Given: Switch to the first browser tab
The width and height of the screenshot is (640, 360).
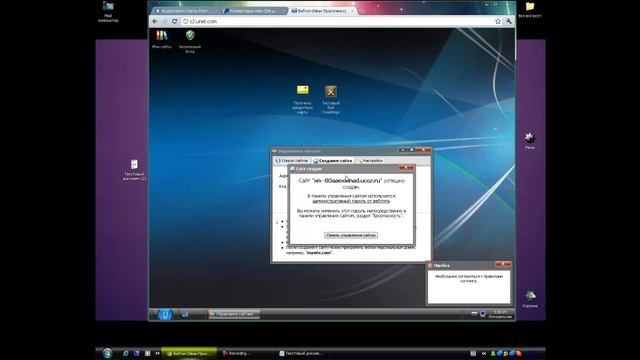Looking at the screenshot, I should coord(187,11).
